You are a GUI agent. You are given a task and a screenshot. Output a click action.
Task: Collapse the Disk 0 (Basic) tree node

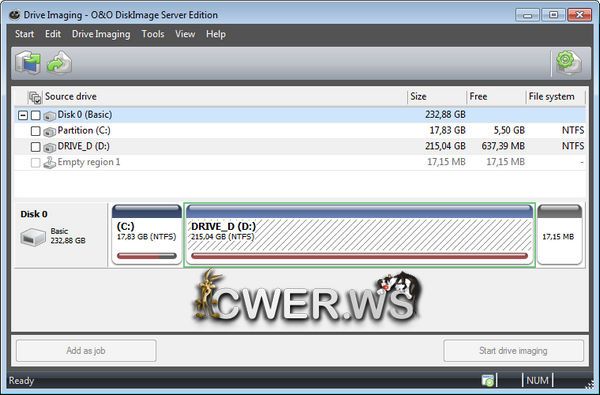(23, 115)
